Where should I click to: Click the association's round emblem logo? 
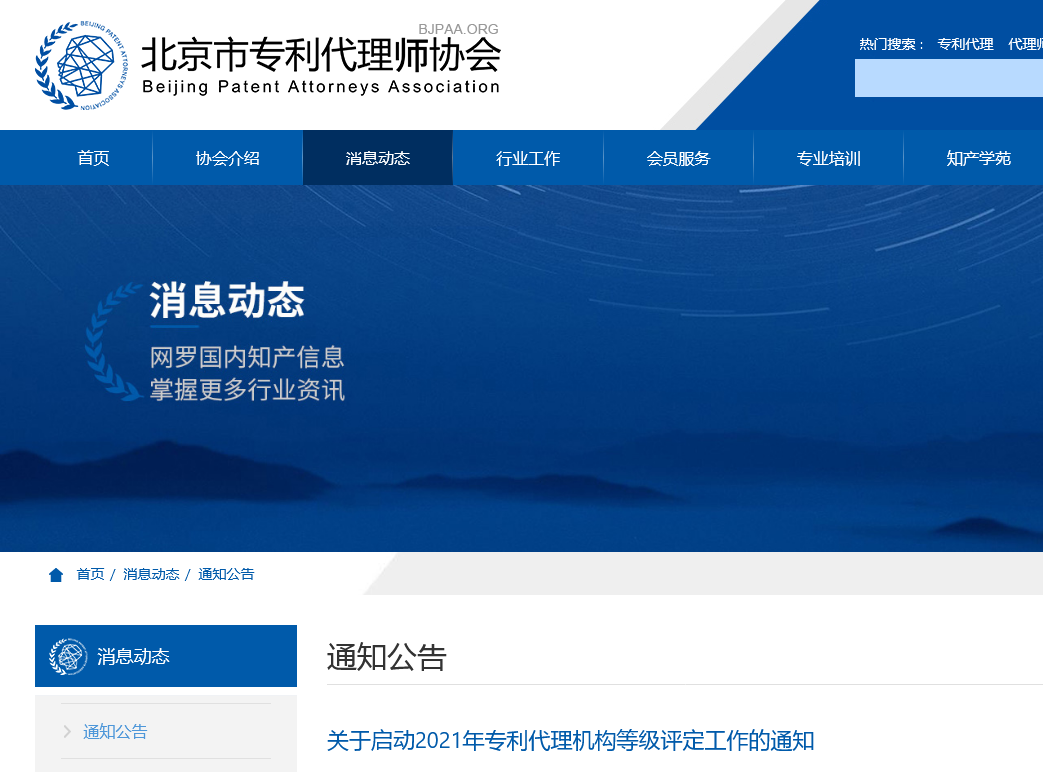[82, 65]
